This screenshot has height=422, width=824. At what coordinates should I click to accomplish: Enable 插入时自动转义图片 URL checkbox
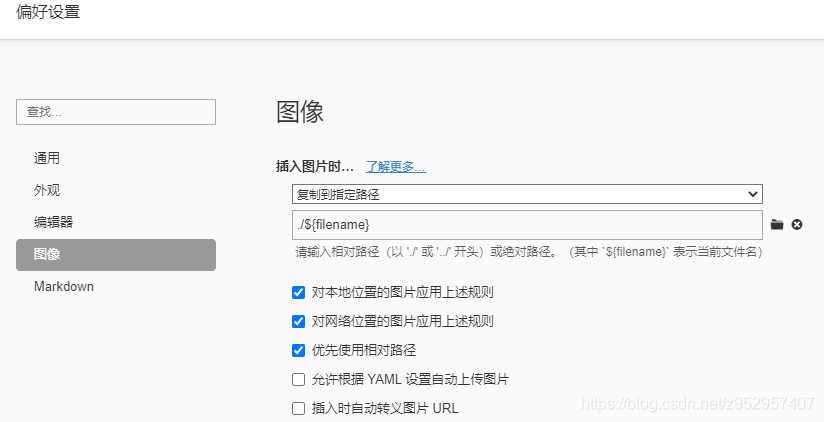pos(298,408)
